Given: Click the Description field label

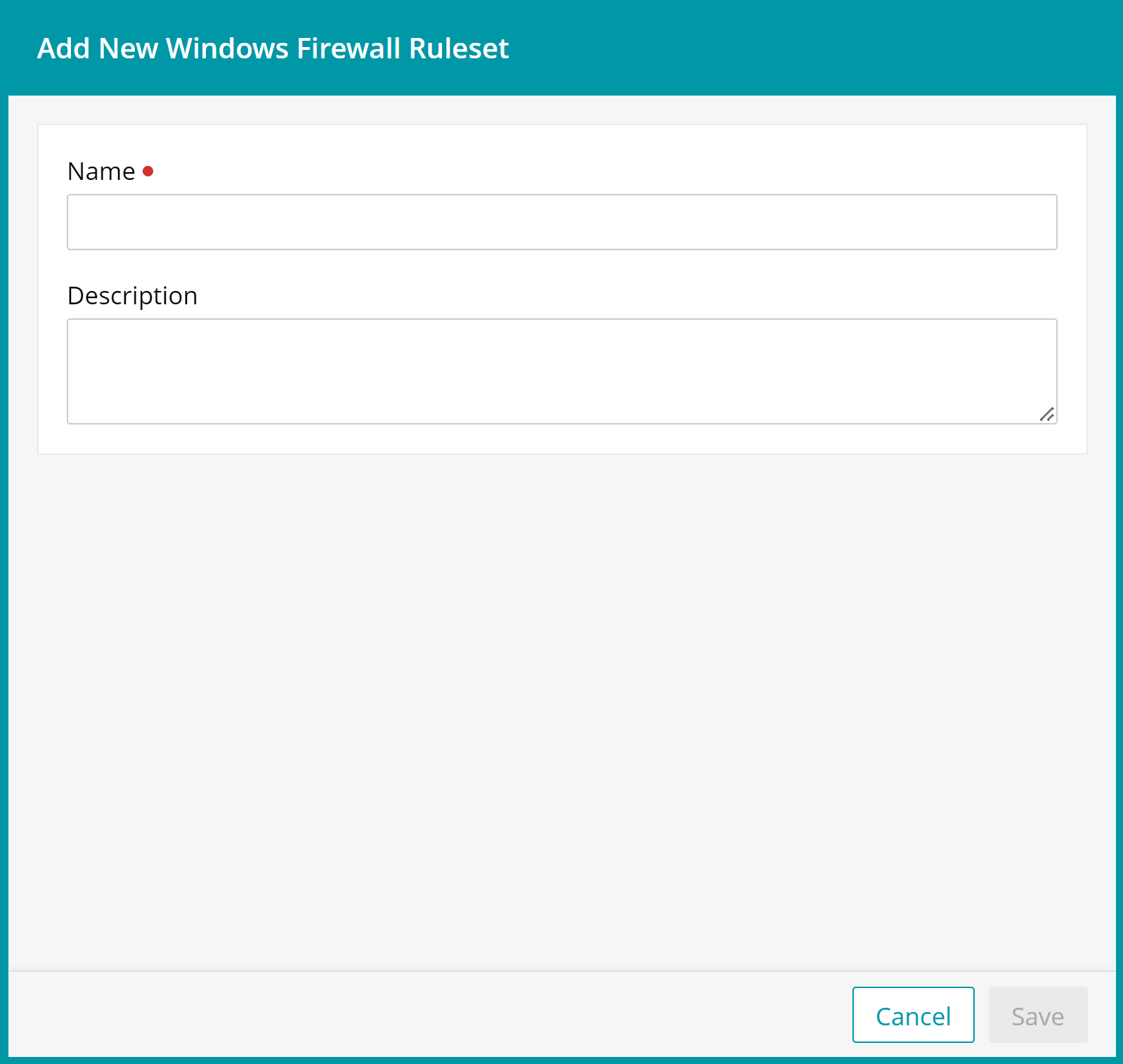Looking at the screenshot, I should 132,296.
